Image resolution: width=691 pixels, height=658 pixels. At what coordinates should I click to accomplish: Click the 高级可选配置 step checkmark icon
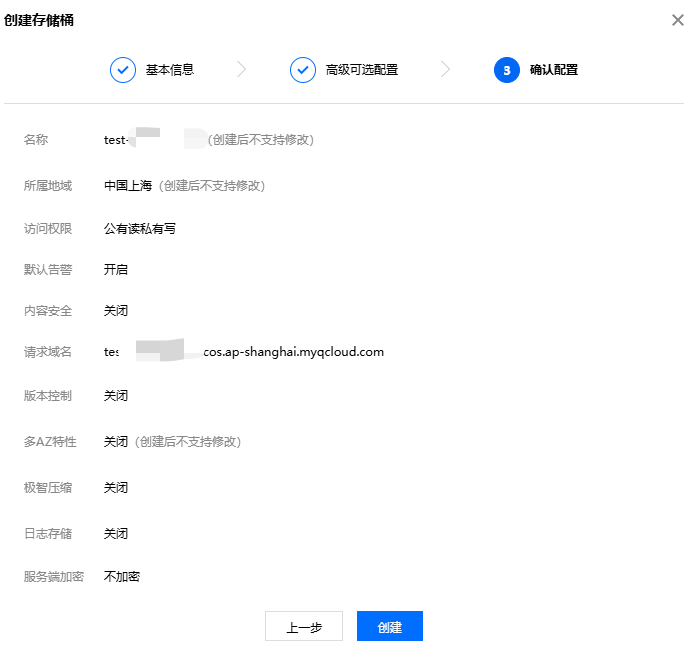click(x=303, y=70)
